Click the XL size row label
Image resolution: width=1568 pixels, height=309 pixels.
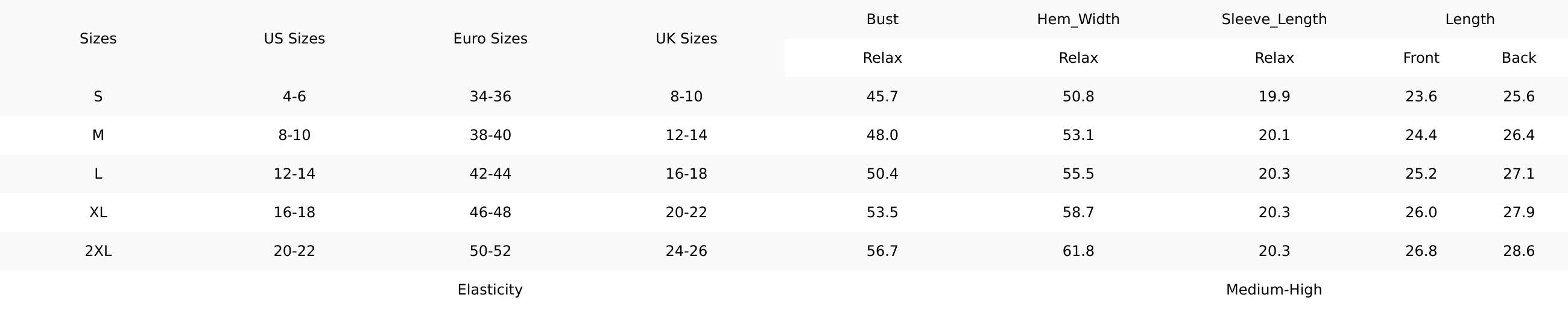98,212
